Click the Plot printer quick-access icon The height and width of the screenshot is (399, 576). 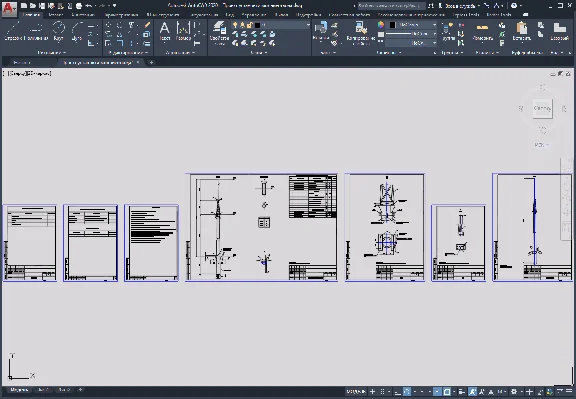[79, 6]
